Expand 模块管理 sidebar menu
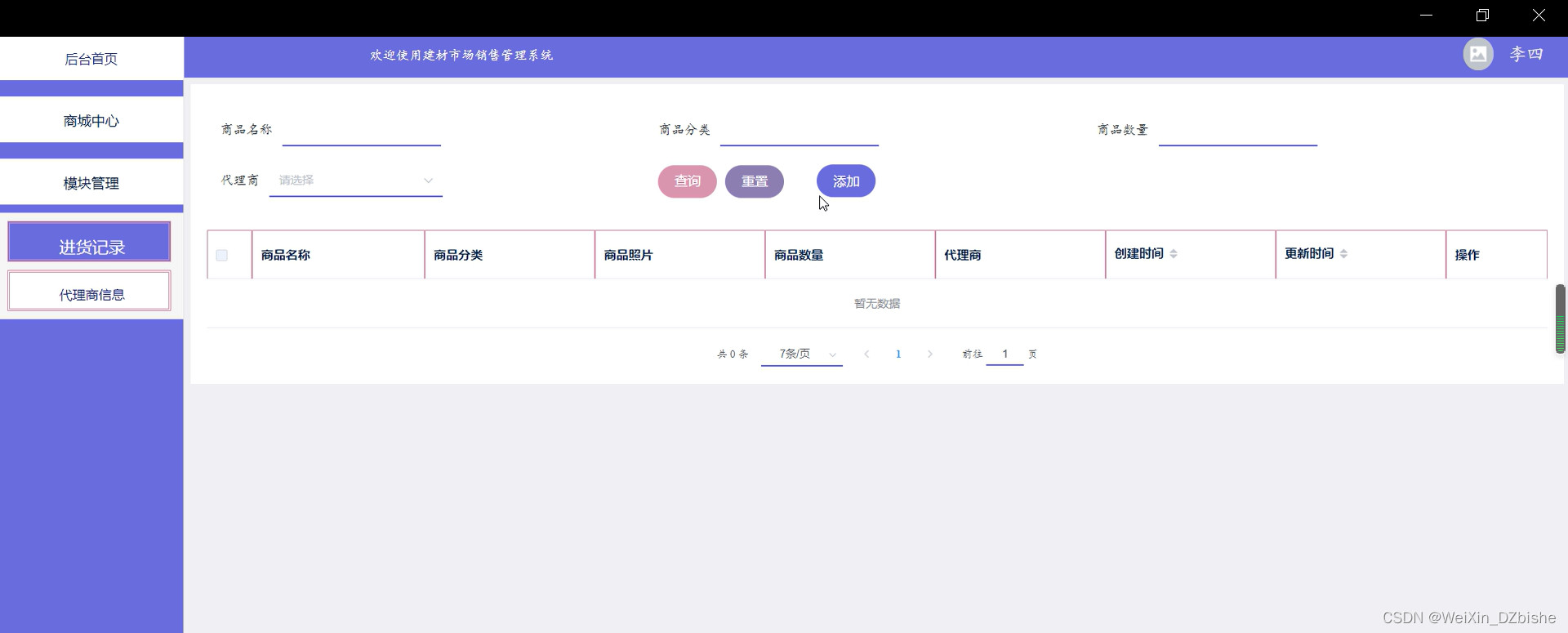Screen dimensions: 1568x633 (x=91, y=183)
